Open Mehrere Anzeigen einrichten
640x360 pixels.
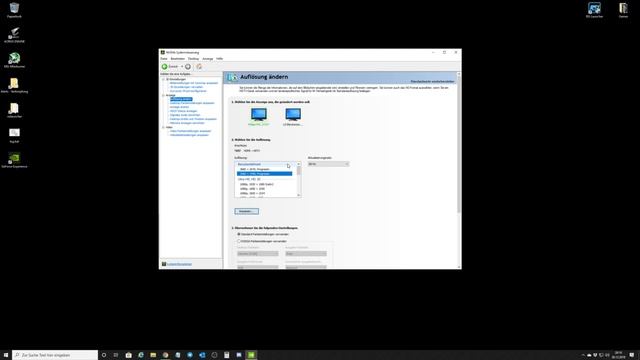coord(187,123)
